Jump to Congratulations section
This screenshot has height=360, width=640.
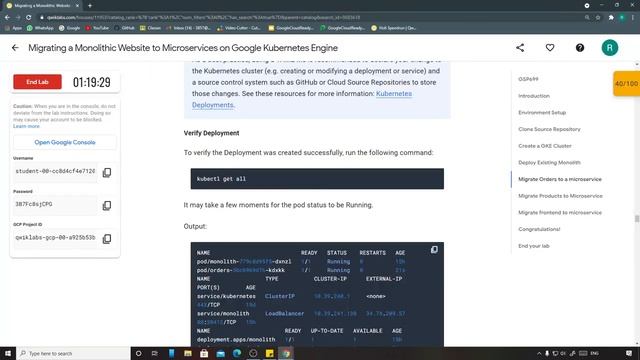pyautogui.click(x=539, y=229)
